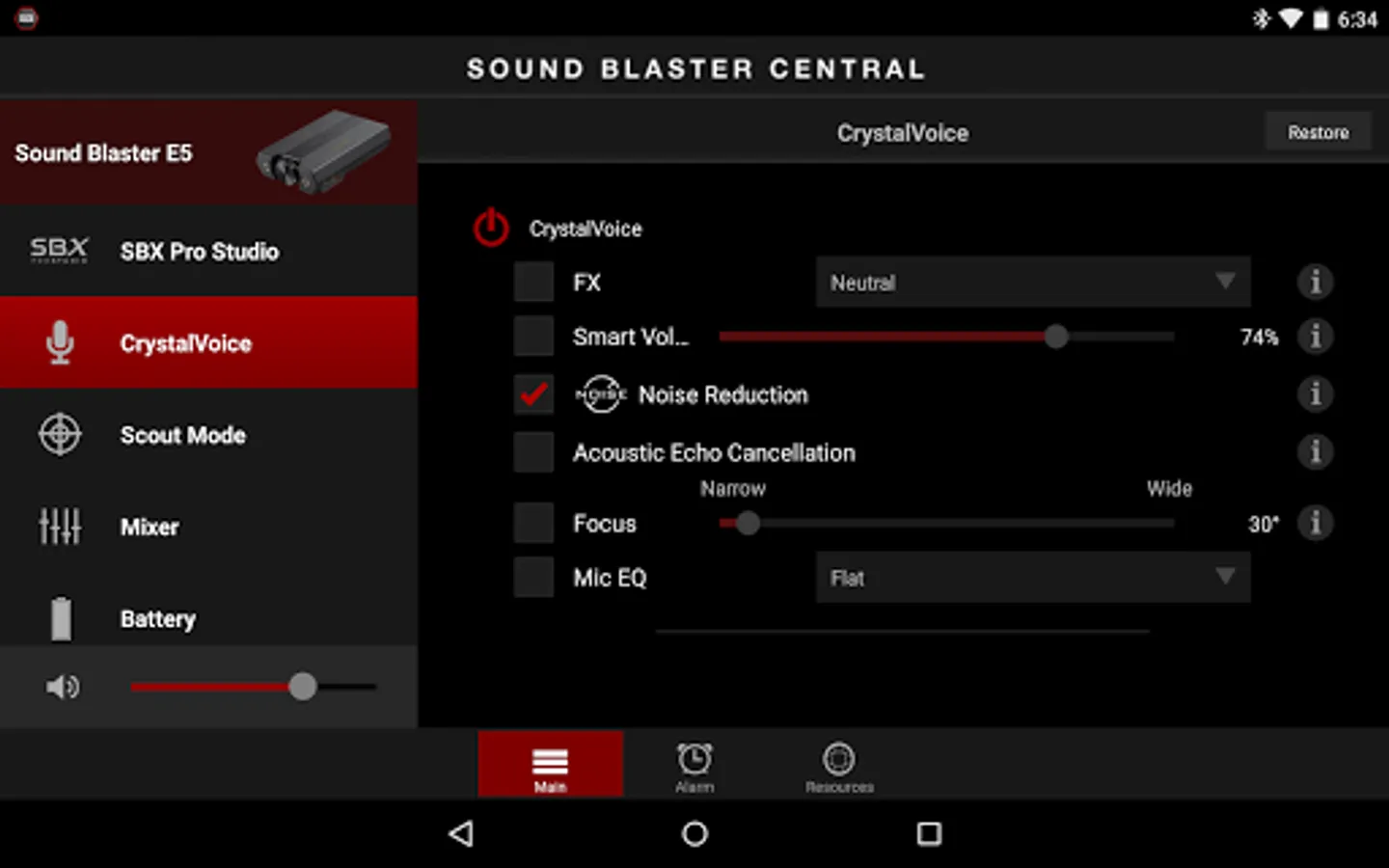Image resolution: width=1389 pixels, height=868 pixels.
Task: Tap the Android back button
Action: (x=461, y=833)
